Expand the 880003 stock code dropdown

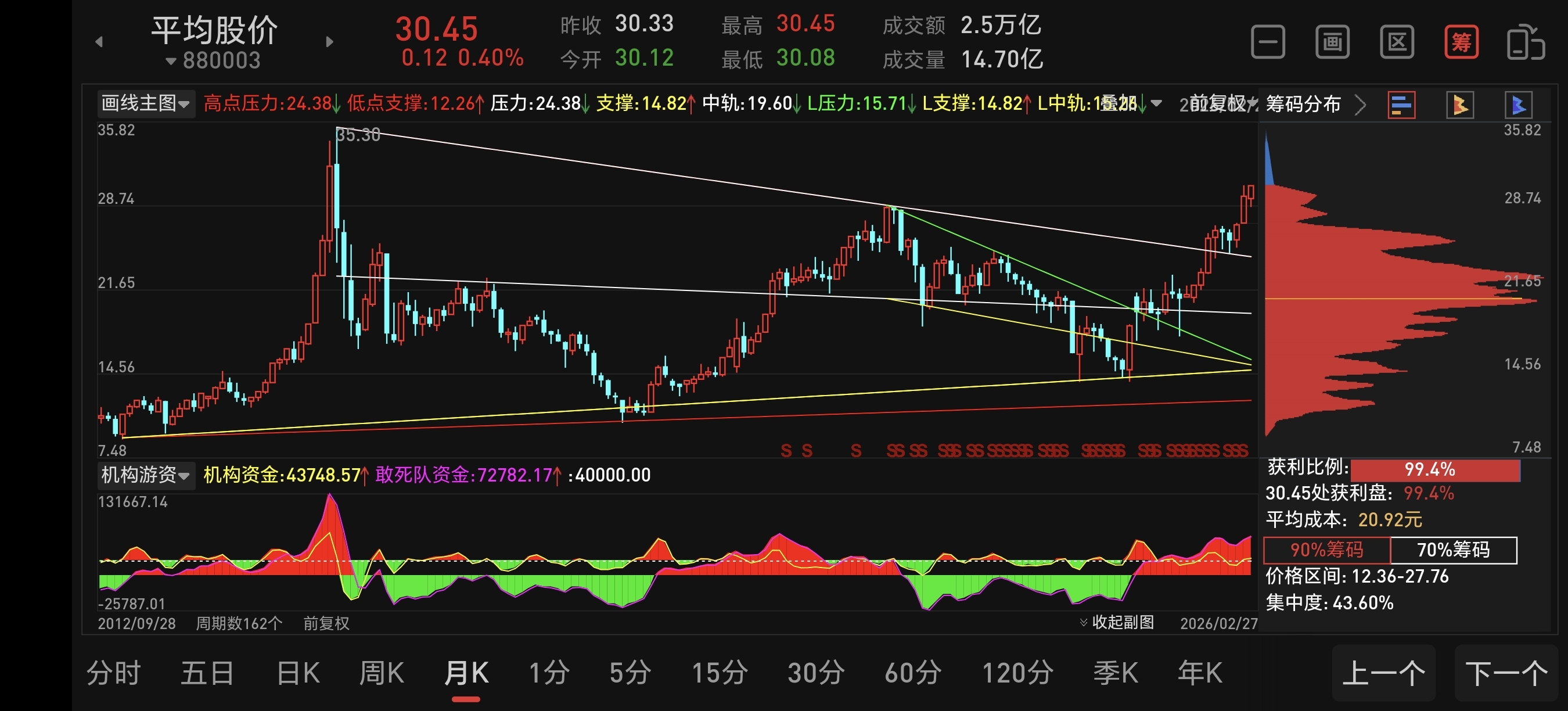tap(213, 61)
